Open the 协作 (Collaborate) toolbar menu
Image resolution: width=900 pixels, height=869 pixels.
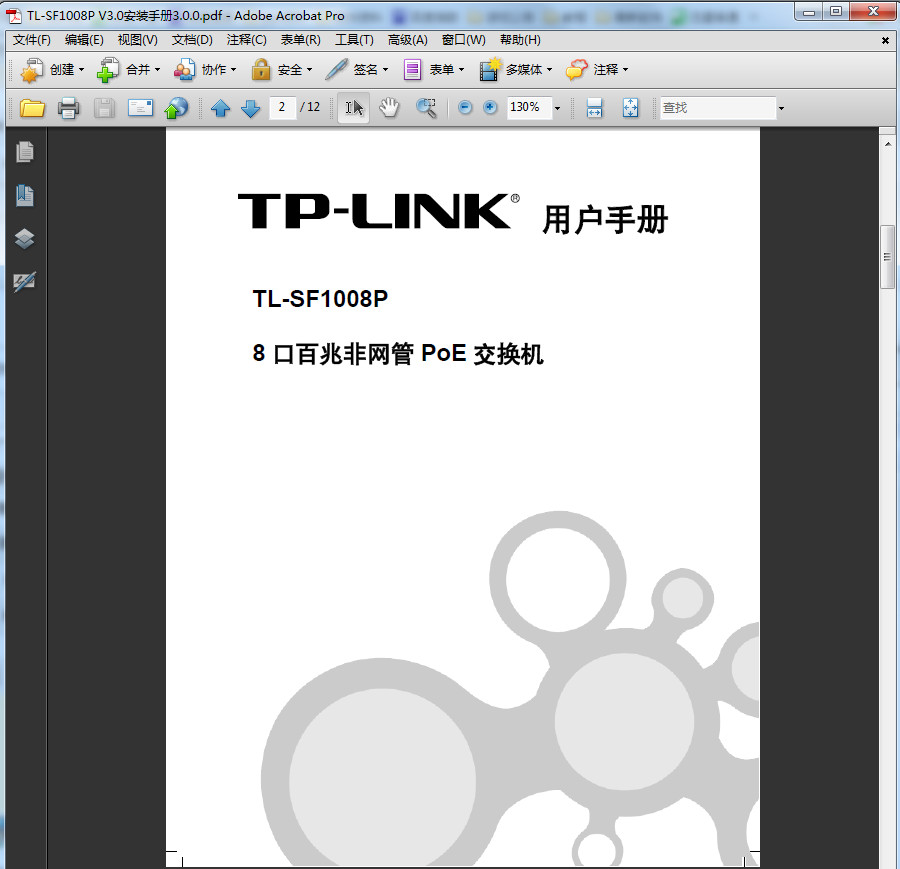pos(205,70)
